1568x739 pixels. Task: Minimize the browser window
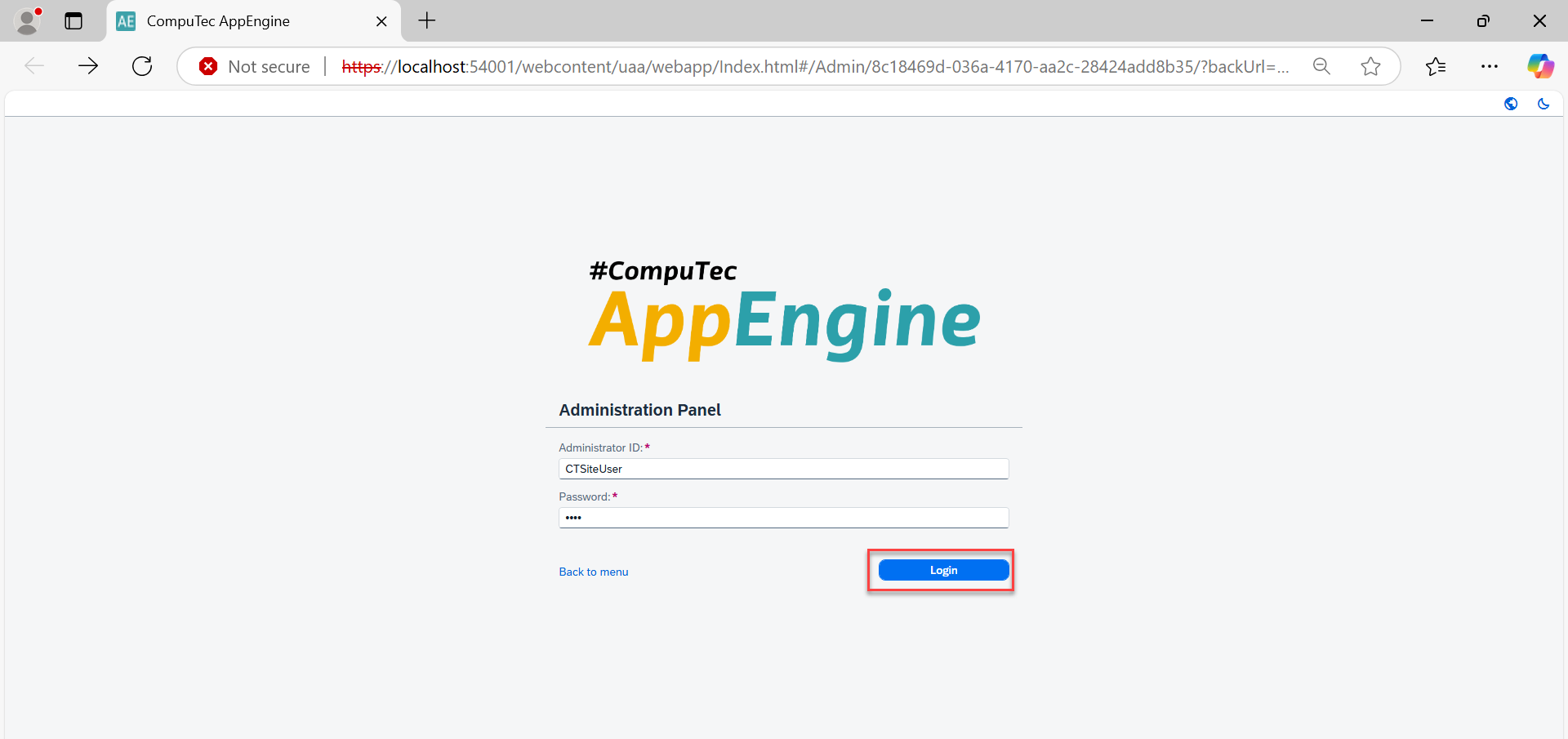1428,21
